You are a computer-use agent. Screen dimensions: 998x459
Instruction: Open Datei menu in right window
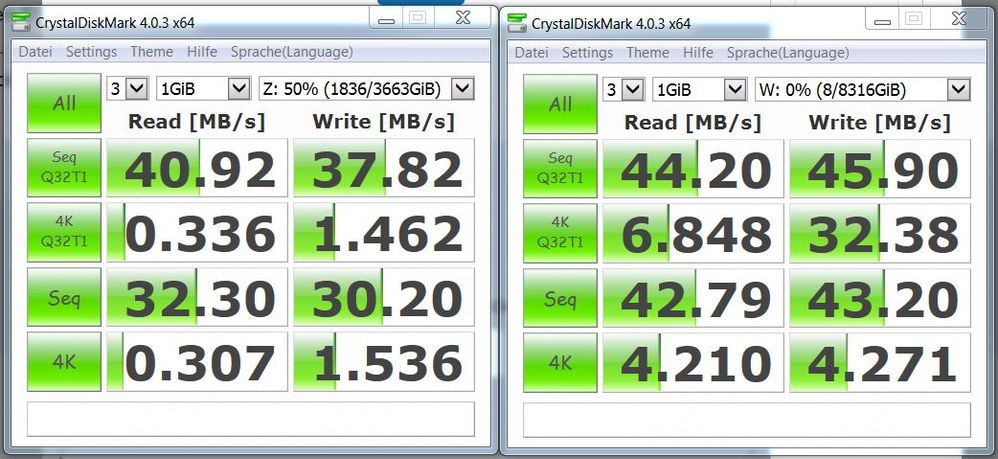point(531,52)
